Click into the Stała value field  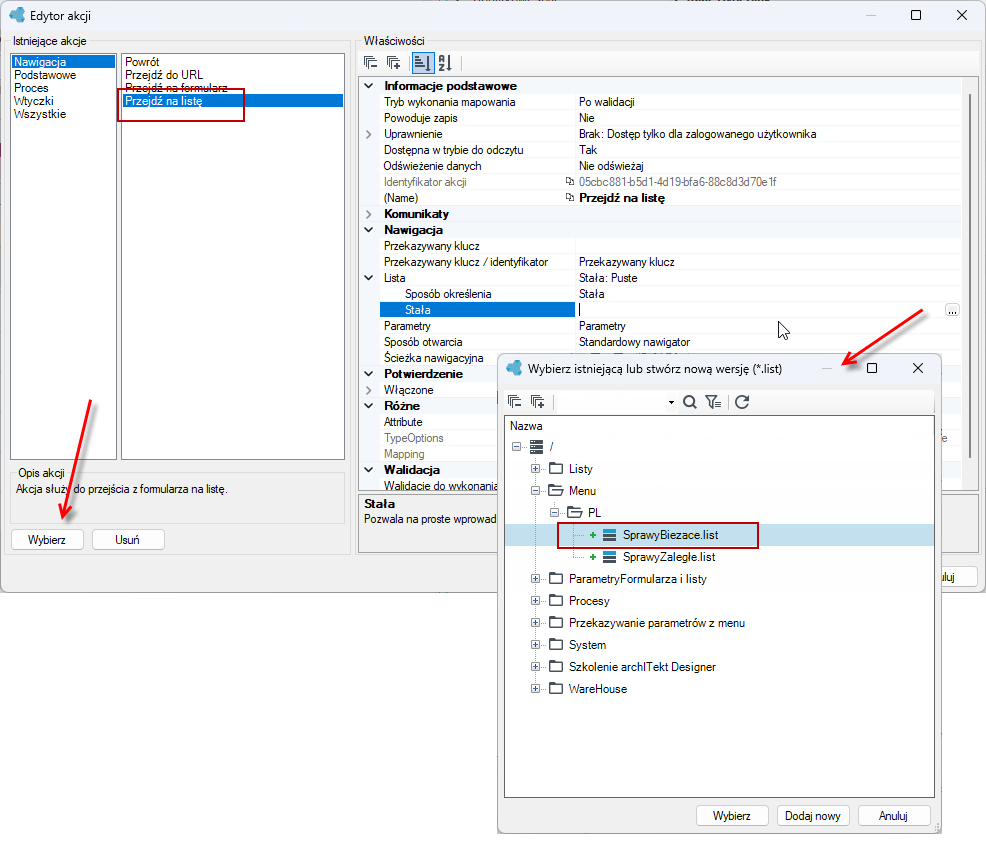click(x=759, y=310)
